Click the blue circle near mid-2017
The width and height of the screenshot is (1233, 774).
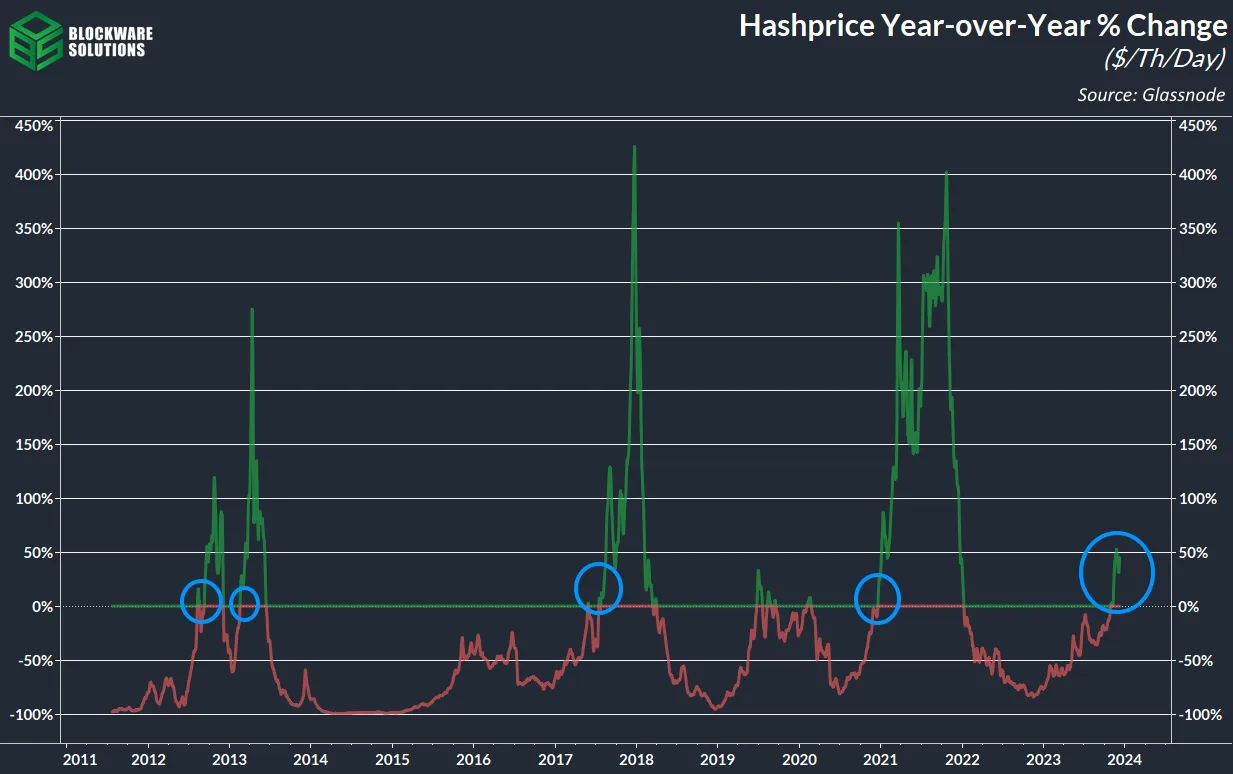pos(598,587)
